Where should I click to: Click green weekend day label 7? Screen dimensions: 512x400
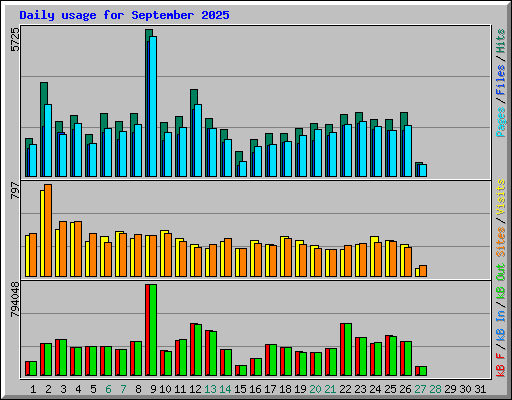123,389
